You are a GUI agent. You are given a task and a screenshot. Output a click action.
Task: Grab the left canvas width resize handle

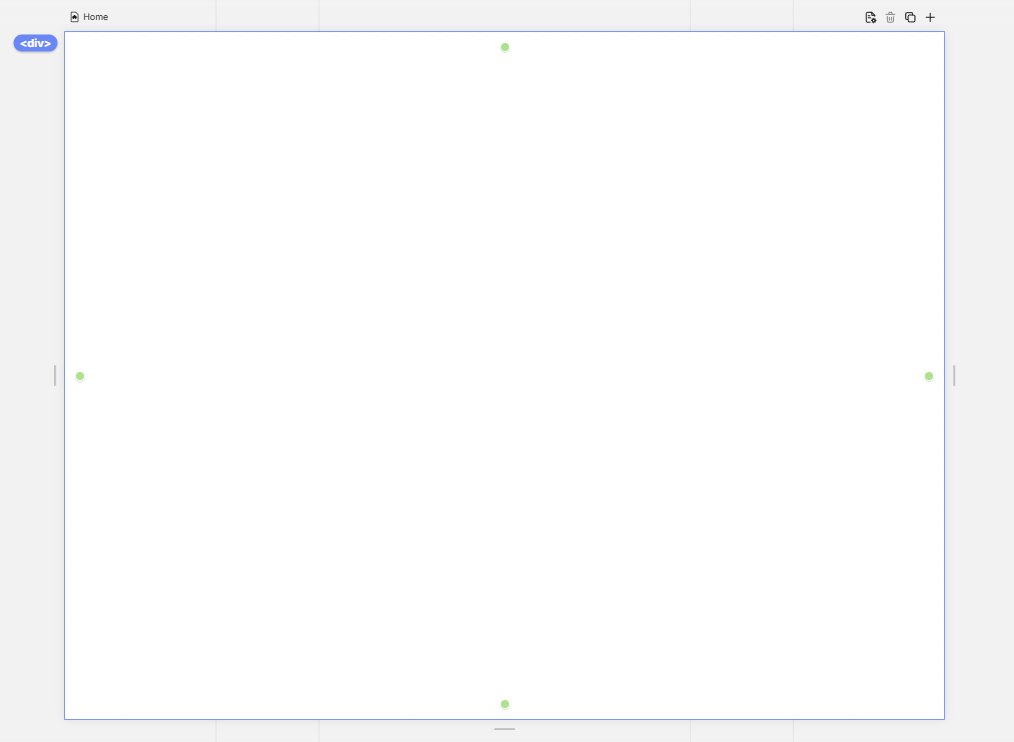pyautogui.click(x=55, y=375)
